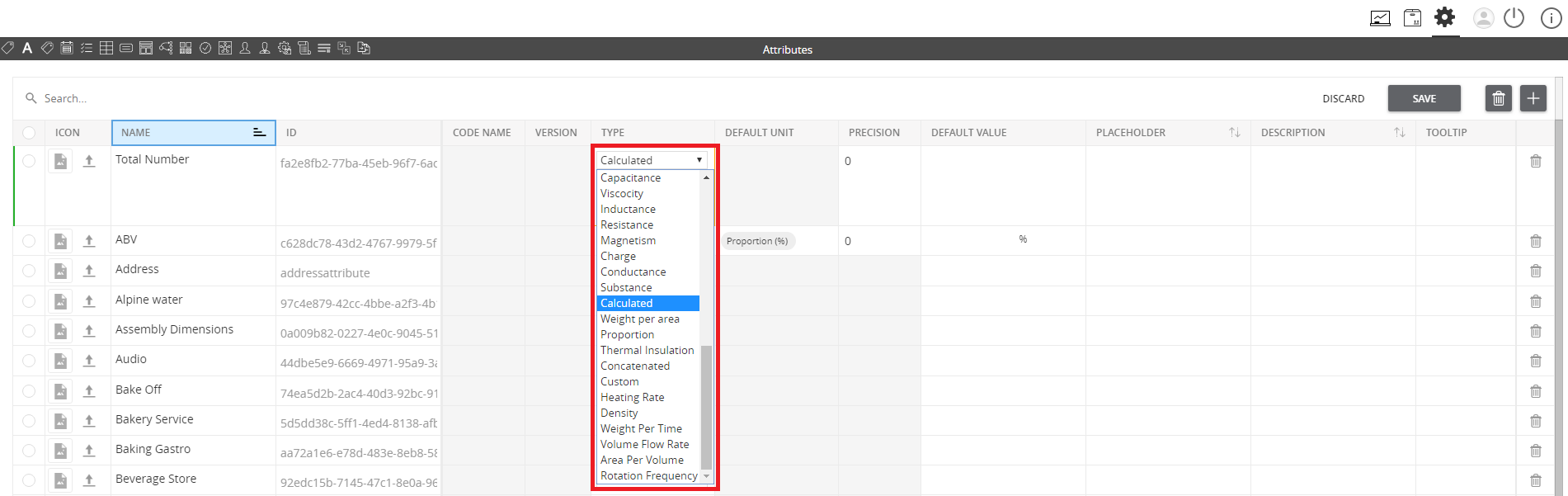Open the gear with folder toolbar icon
Screen dimensions: 1568x496
pyautogui.click(x=285, y=48)
